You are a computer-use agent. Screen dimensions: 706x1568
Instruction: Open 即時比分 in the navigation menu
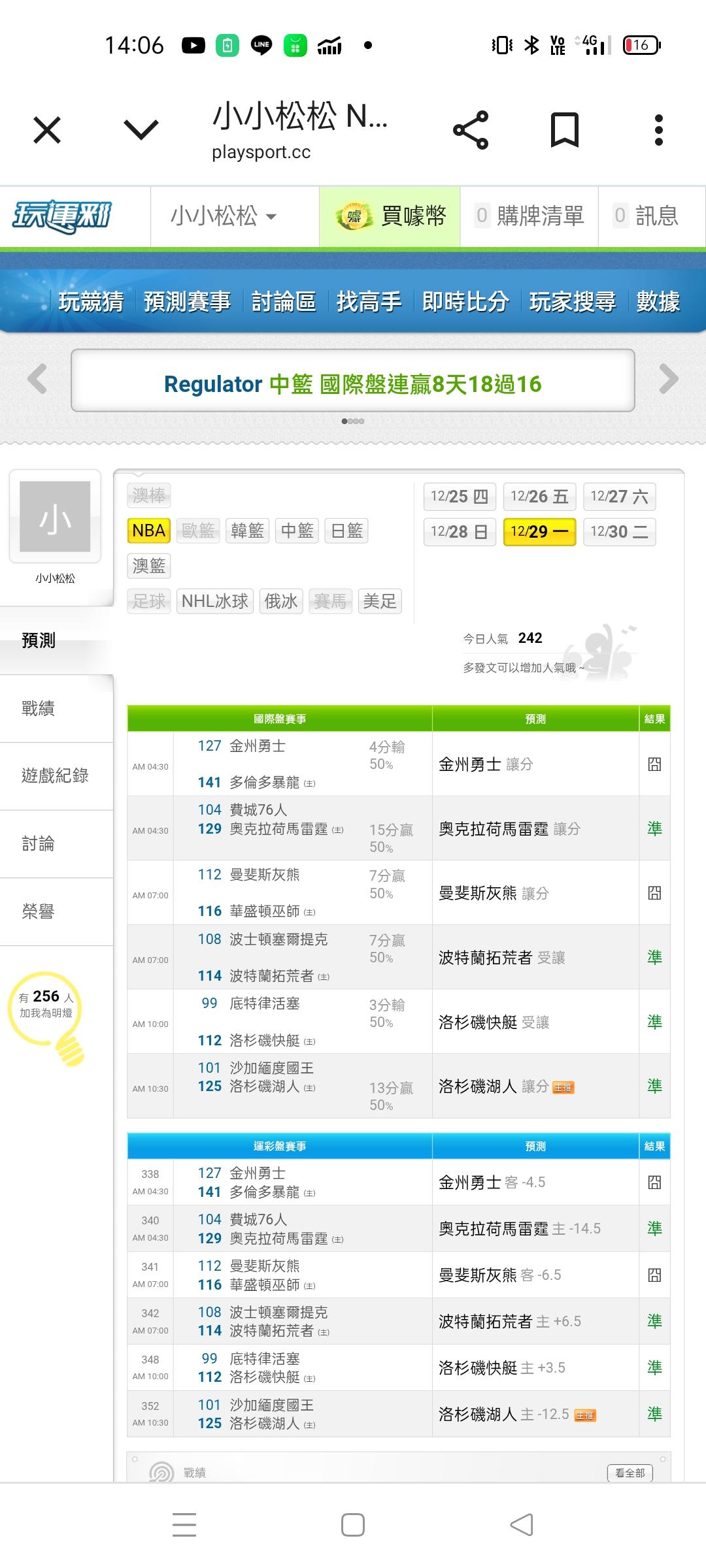tap(465, 302)
